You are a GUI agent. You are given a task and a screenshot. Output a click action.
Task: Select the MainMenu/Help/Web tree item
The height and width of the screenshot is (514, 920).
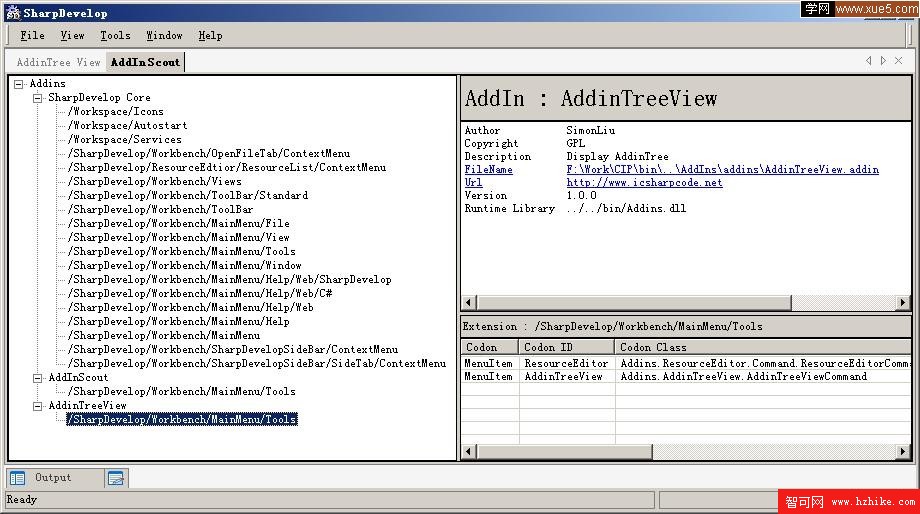(190, 307)
